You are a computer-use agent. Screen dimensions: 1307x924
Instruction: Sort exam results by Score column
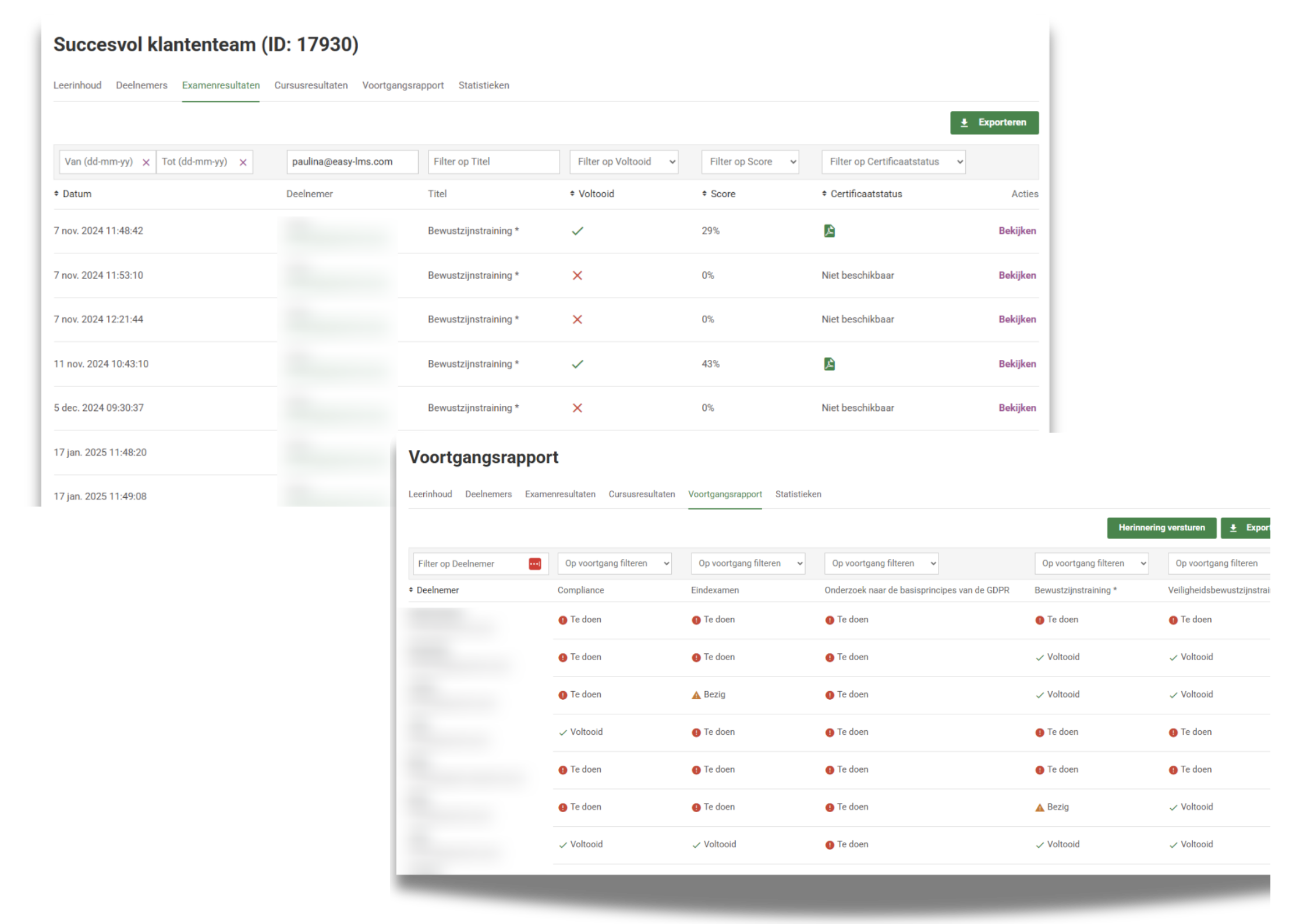718,194
